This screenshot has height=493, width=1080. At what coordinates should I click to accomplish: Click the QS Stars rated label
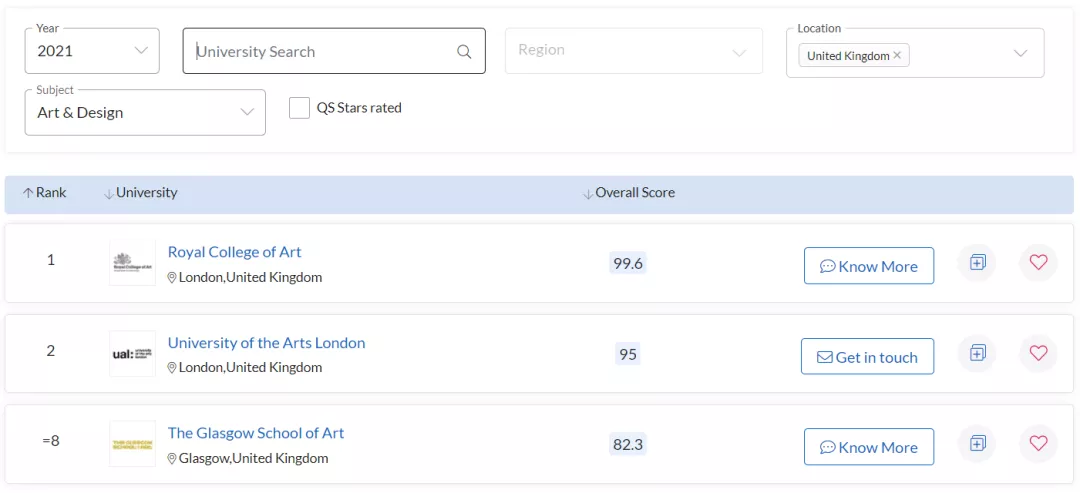[x=359, y=107]
